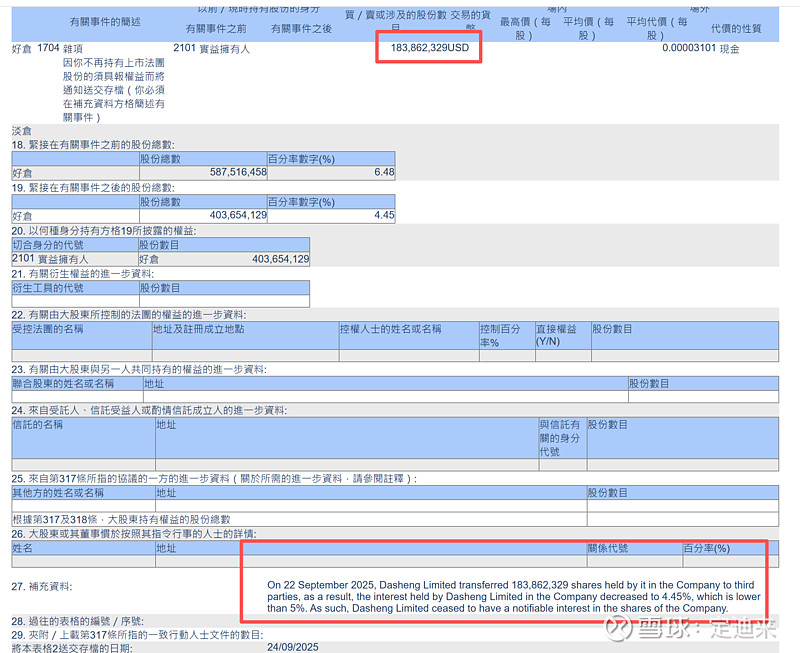The image size is (800, 653).
Task: Click the 有關事件之前 column header
Action: [216, 29]
